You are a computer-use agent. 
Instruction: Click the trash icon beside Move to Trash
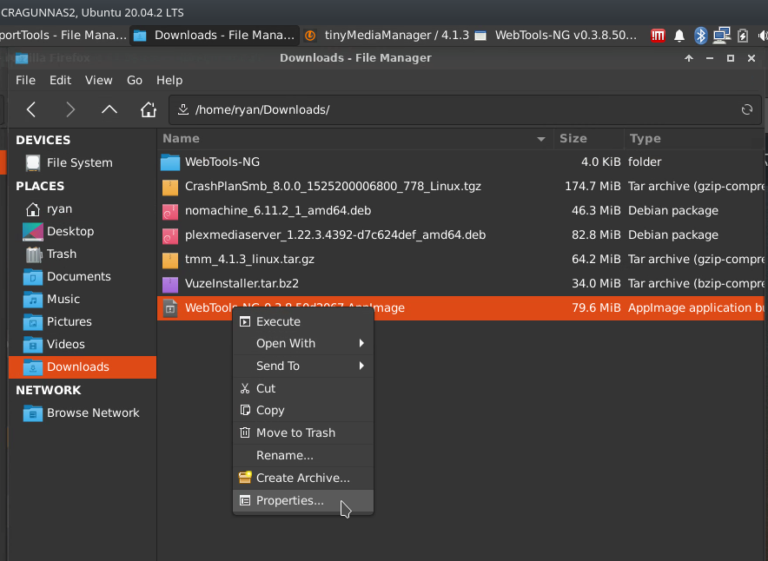coord(245,433)
